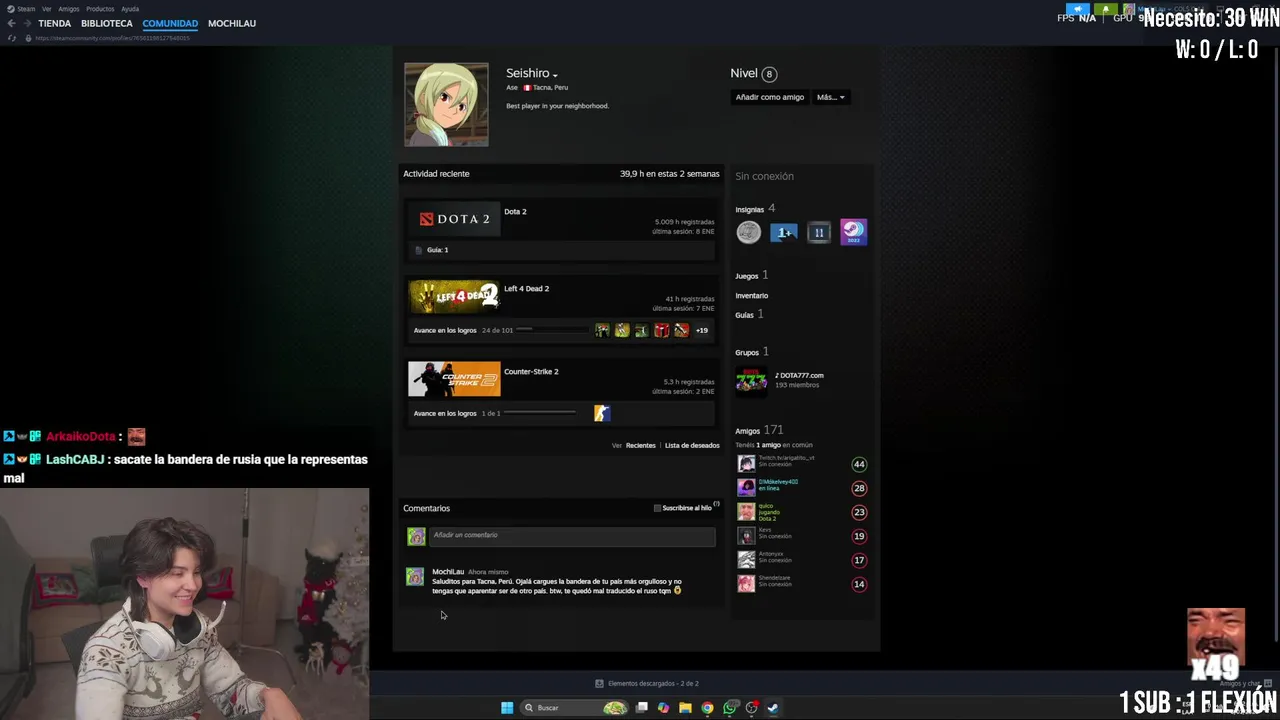Open the TIENDA tab
The width and height of the screenshot is (1280, 720).
pyautogui.click(x=54, y=23)
